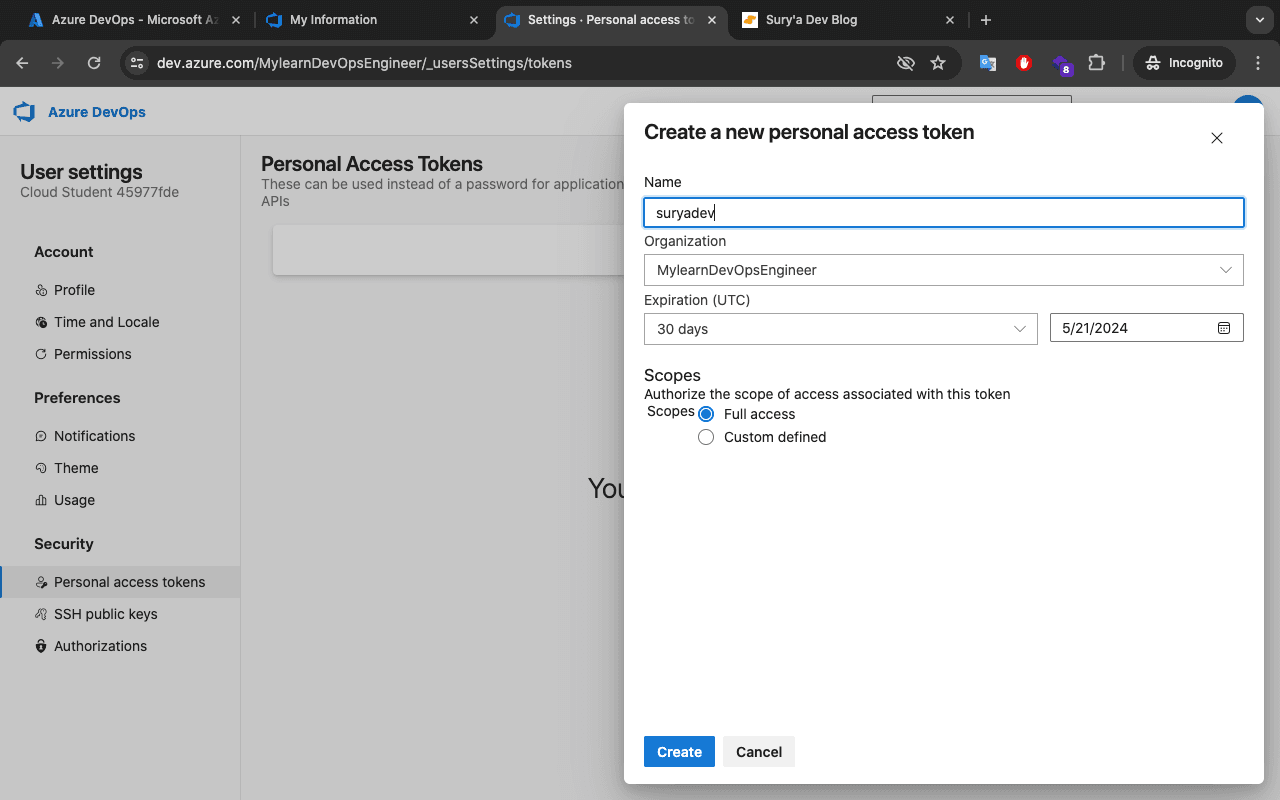Click the Azure DevOps header link
Screen dimensions: 1280x800
coord(97,112)
